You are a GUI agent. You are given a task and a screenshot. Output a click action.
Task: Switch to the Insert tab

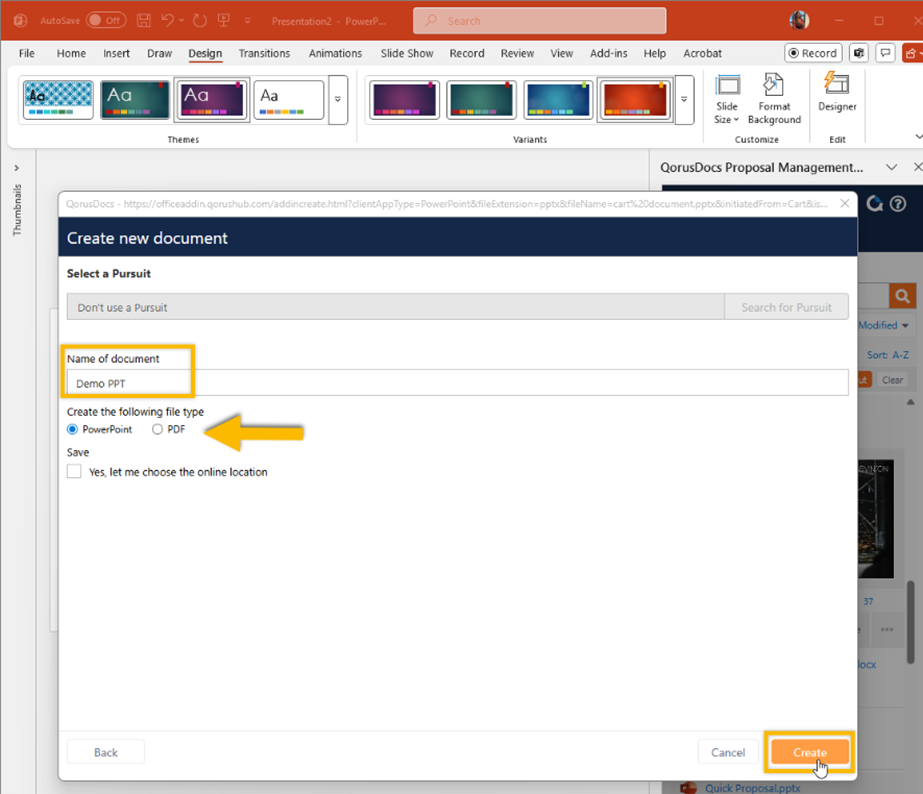pos(116,53)
